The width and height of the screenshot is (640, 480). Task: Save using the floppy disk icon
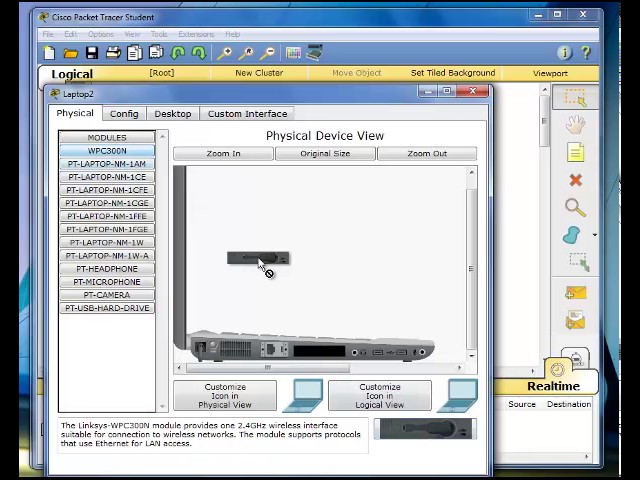tap(92, 53)
